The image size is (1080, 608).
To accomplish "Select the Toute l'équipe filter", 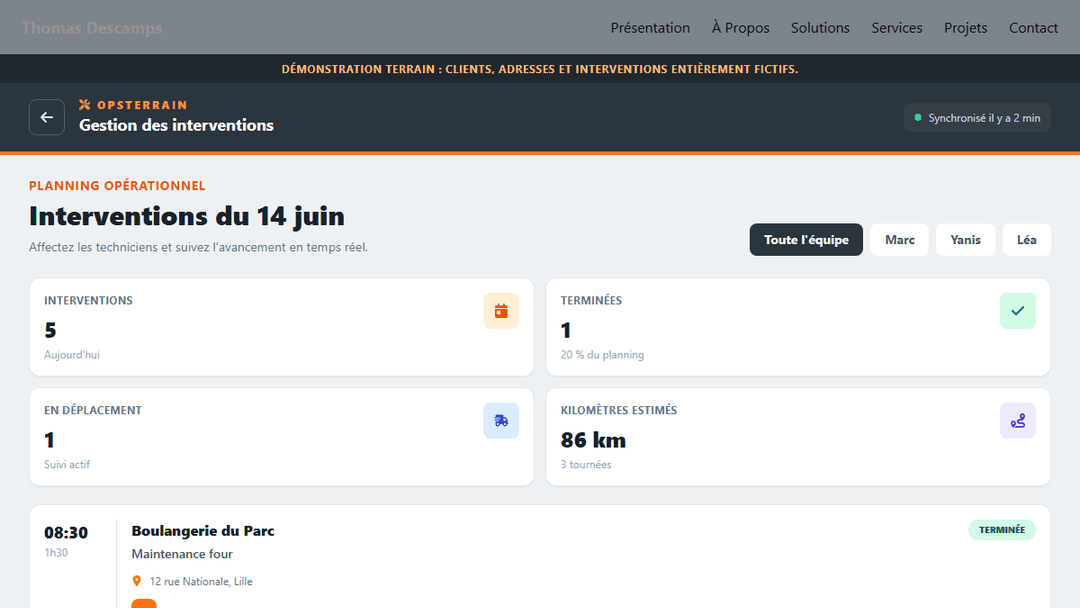I will 806,240.
